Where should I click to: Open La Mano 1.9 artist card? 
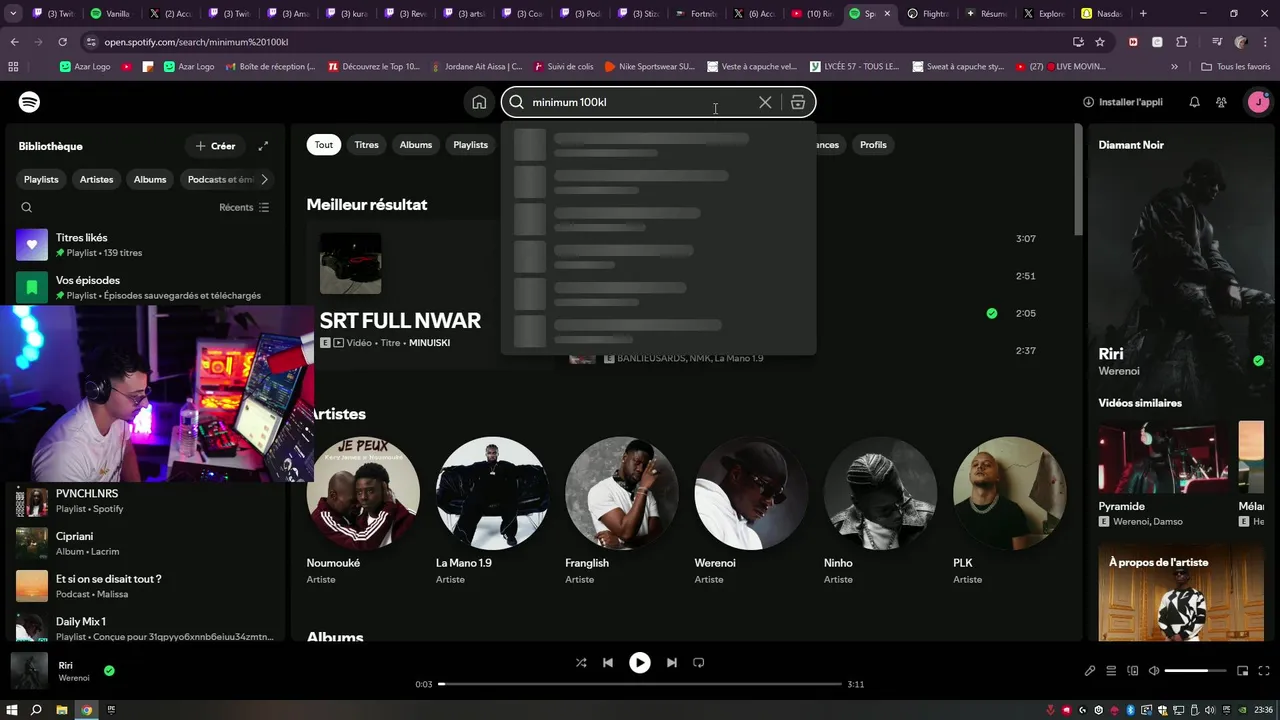click(x=492, y=512)
